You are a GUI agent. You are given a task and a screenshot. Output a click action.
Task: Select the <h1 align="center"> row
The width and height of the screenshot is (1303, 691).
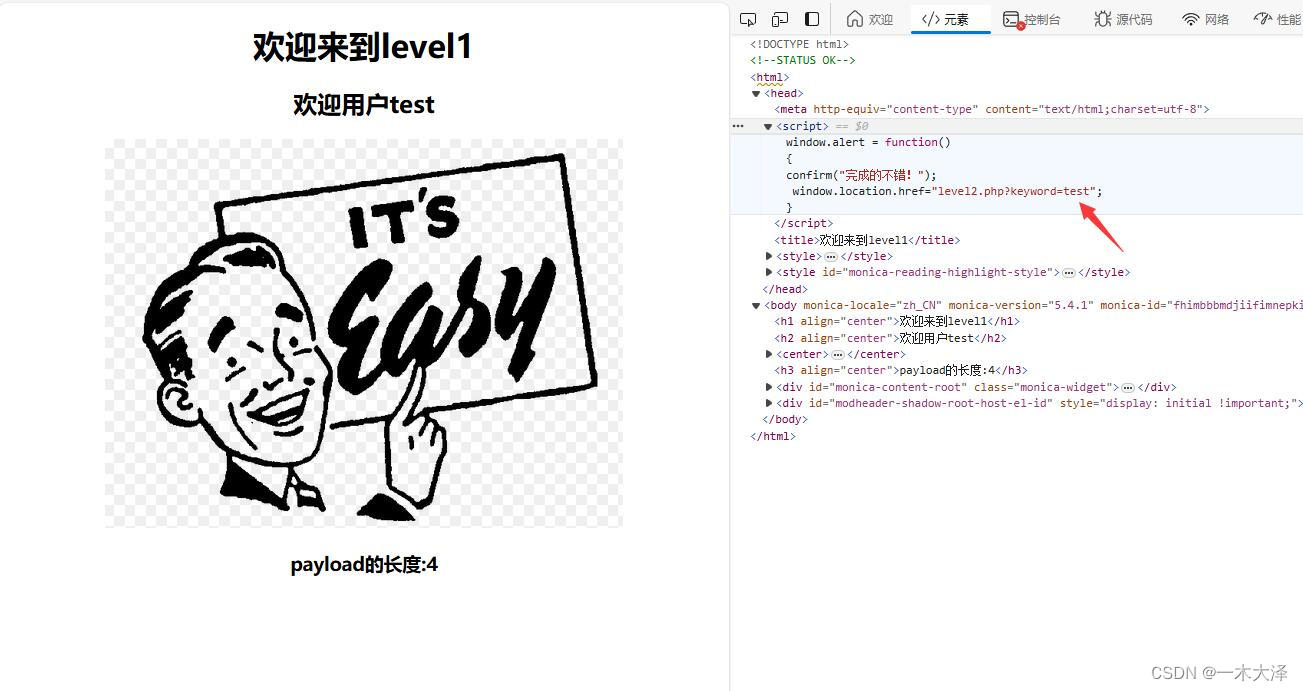[x=897, y=321]
